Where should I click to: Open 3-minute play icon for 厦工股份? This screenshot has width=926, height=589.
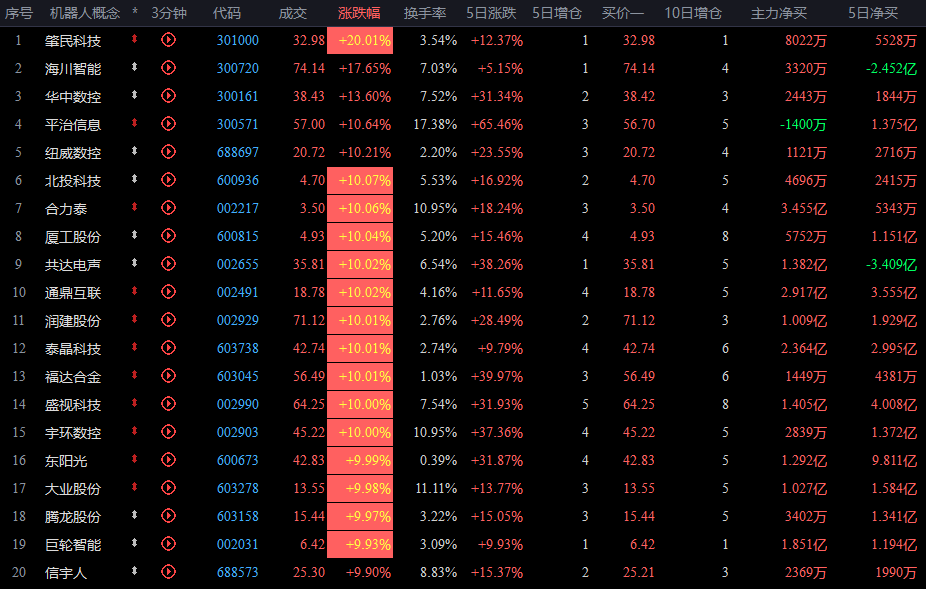click(x=168, y=236)
